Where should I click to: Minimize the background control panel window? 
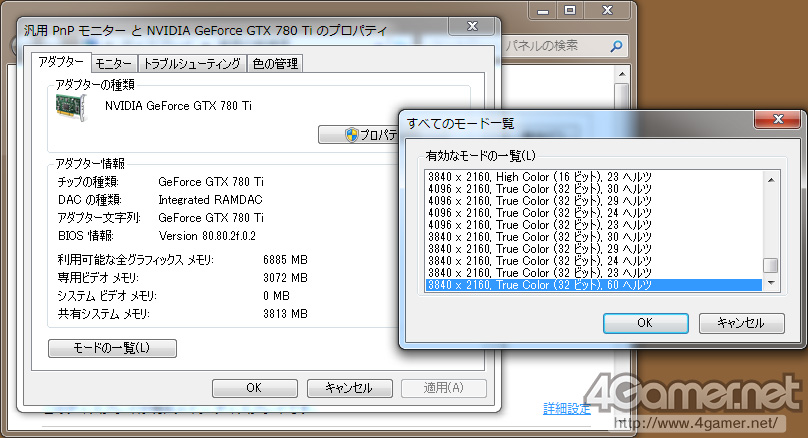pos(543,10)
